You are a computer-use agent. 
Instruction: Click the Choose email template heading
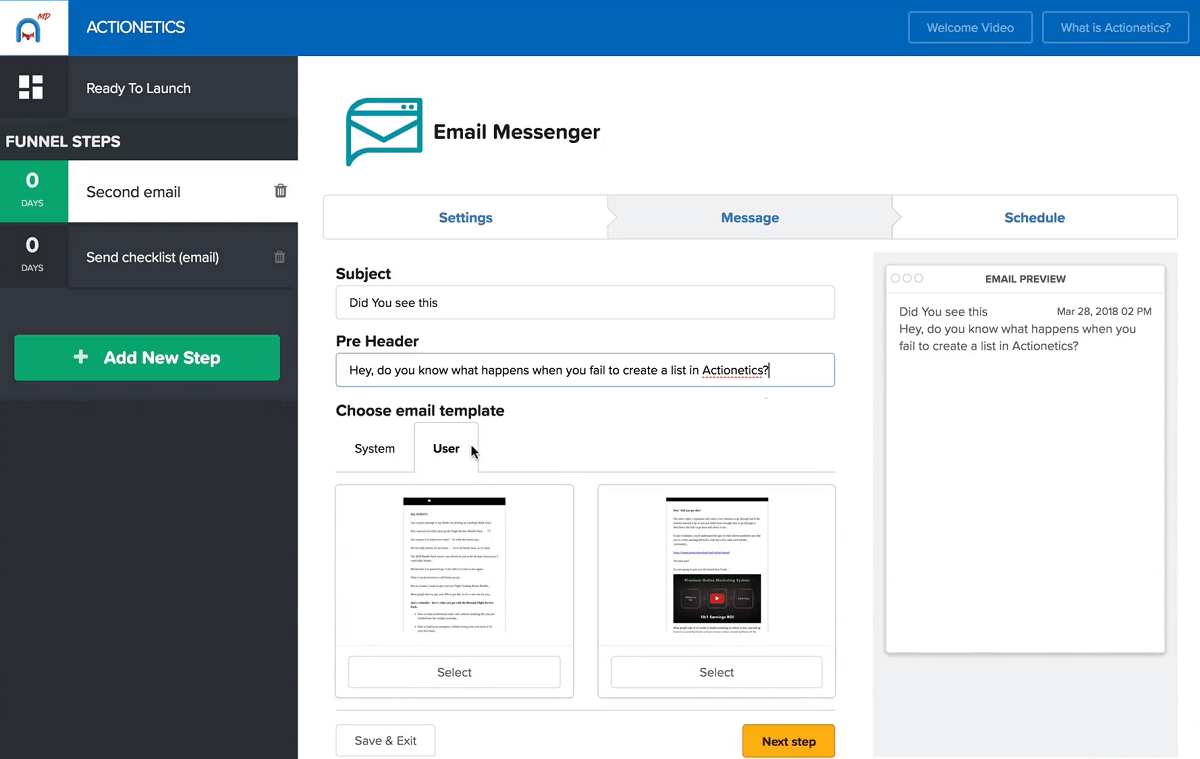click(x=420, y=411)
